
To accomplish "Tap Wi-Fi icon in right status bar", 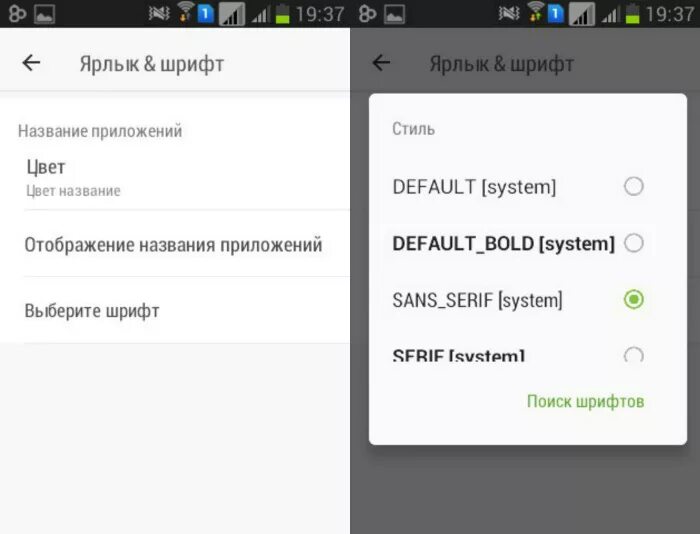I will pyautogui.click(x=535, y=12).
